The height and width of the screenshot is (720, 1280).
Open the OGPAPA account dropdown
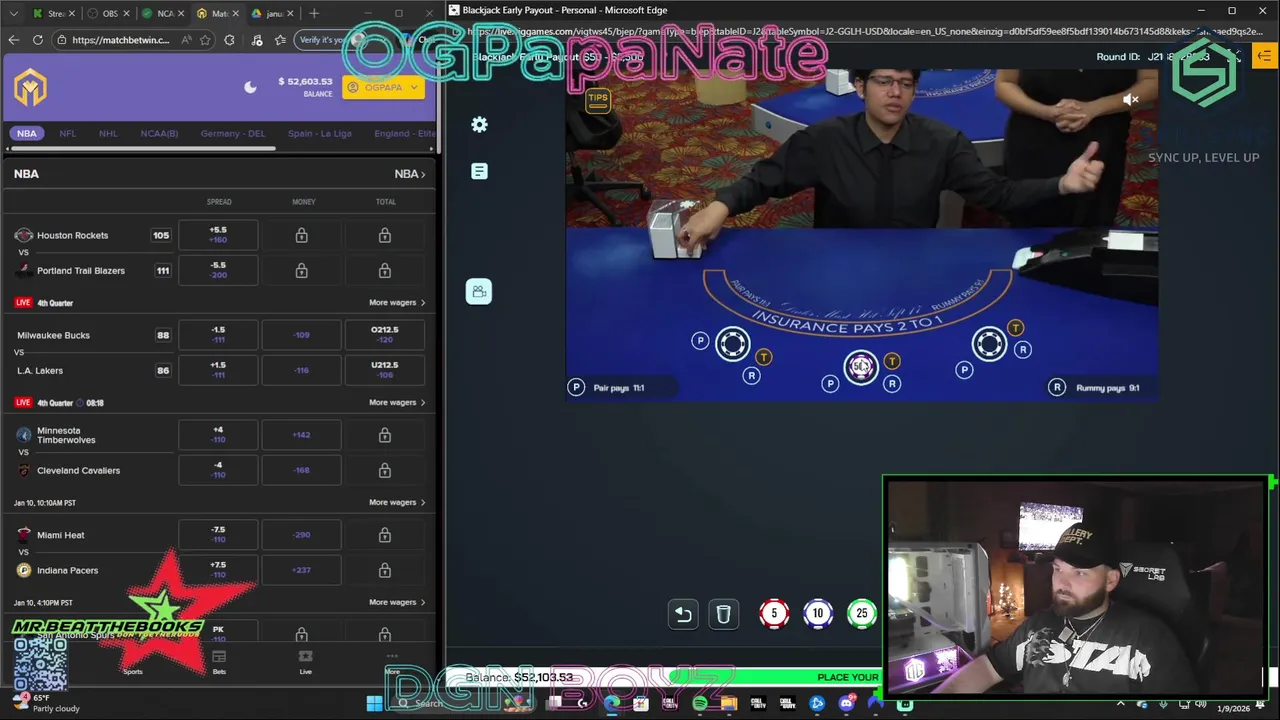point(383,87)
